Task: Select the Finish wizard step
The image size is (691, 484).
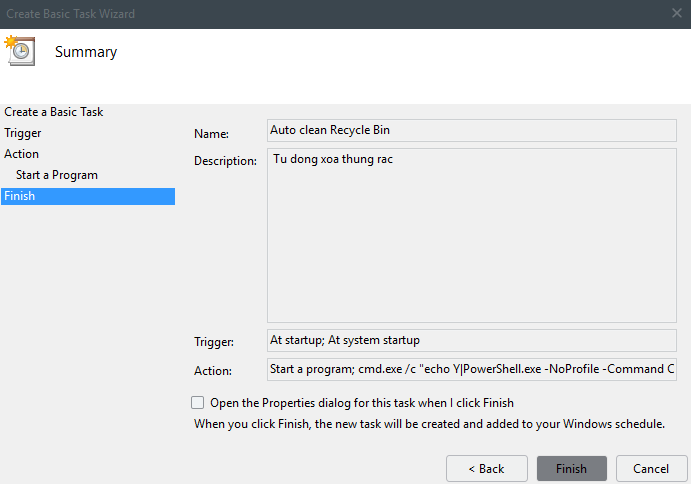Action: point(20,196)
